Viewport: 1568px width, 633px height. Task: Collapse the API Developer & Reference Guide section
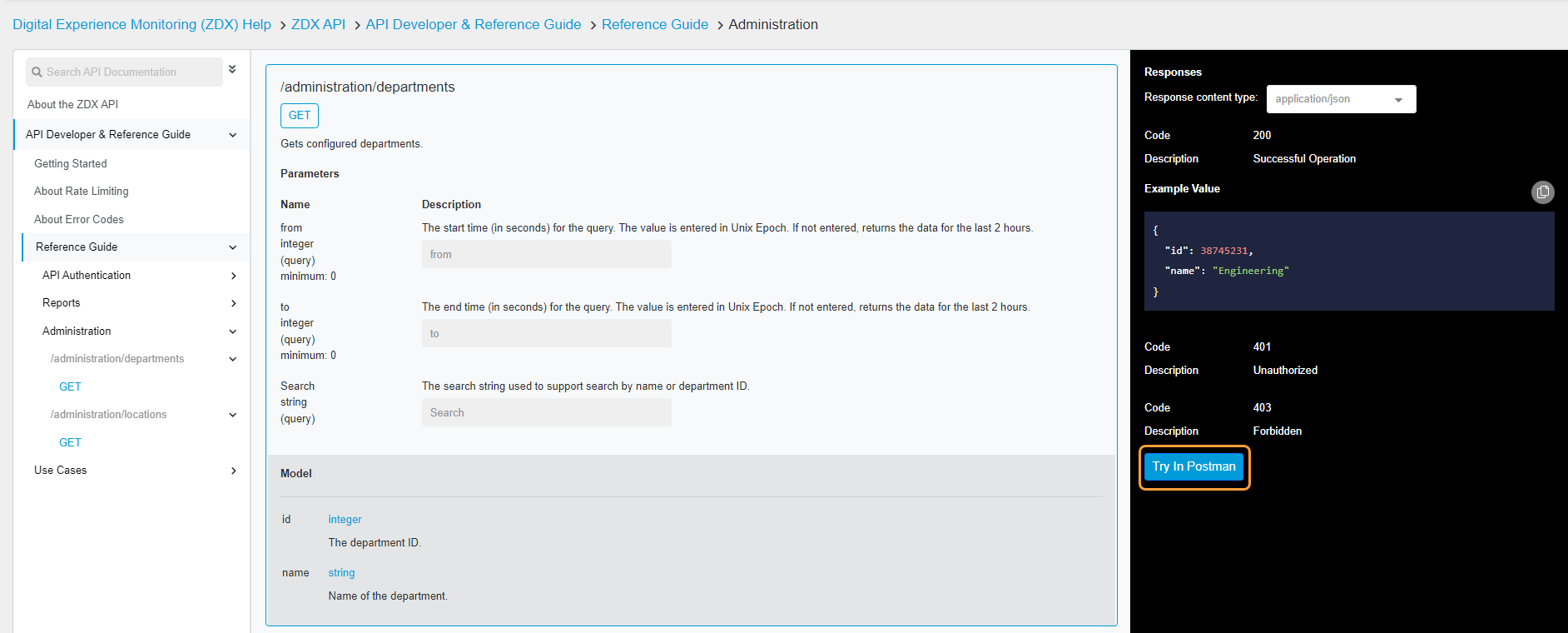pos(233,135)
